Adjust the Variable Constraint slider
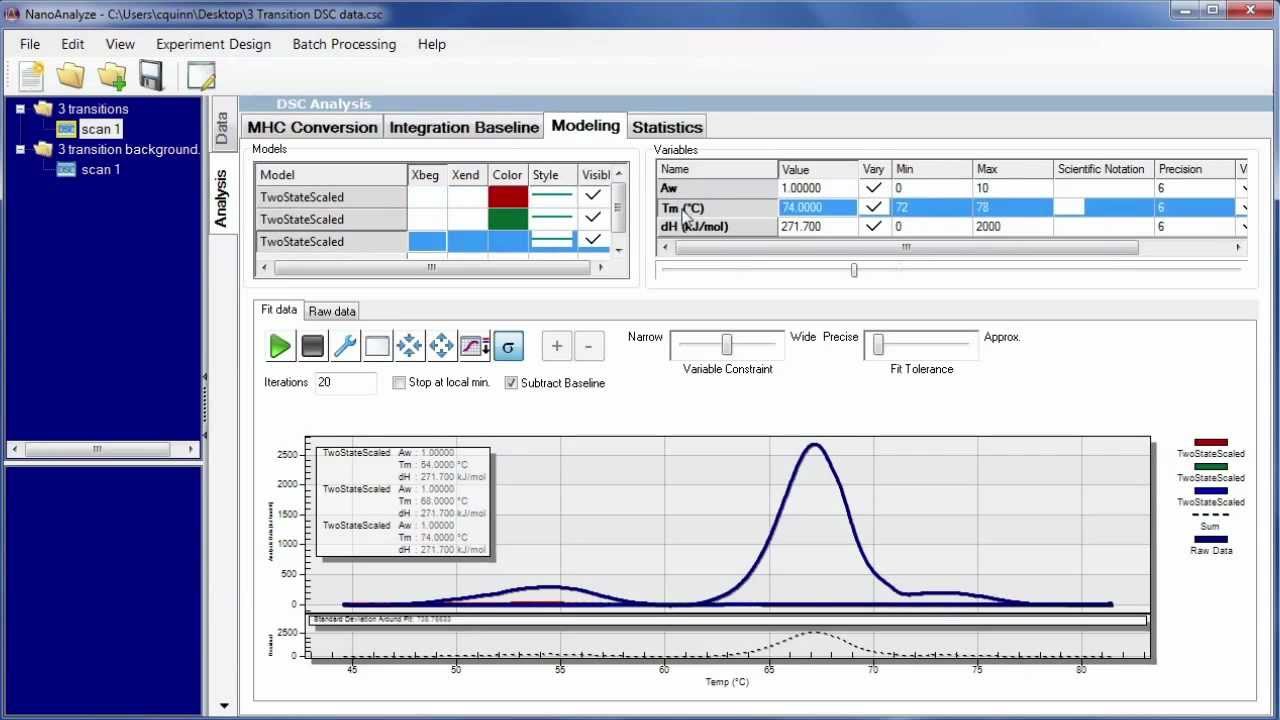Screen dimensions: 1280x720 pos(726,344)
